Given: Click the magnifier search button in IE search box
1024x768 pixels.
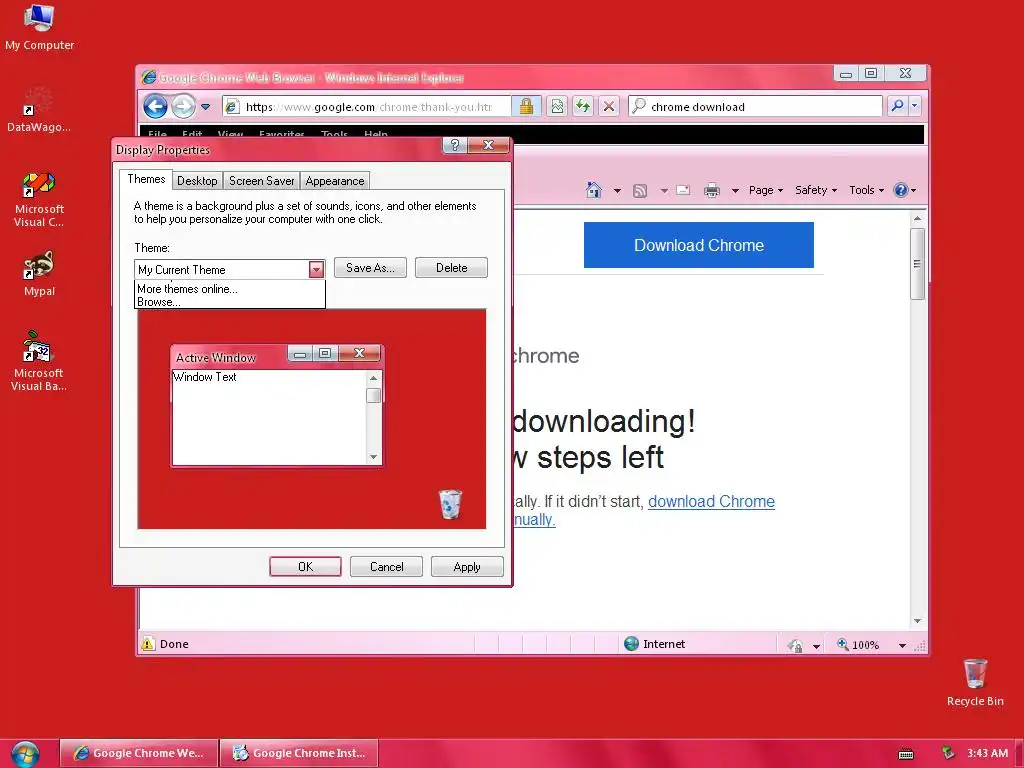Looking at the screenshot, I should pyautogui.click(x=897, y=106).
